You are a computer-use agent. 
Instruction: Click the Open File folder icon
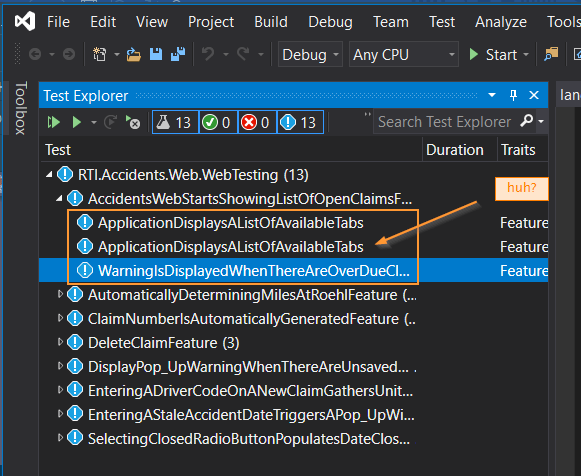coord(133,54)
